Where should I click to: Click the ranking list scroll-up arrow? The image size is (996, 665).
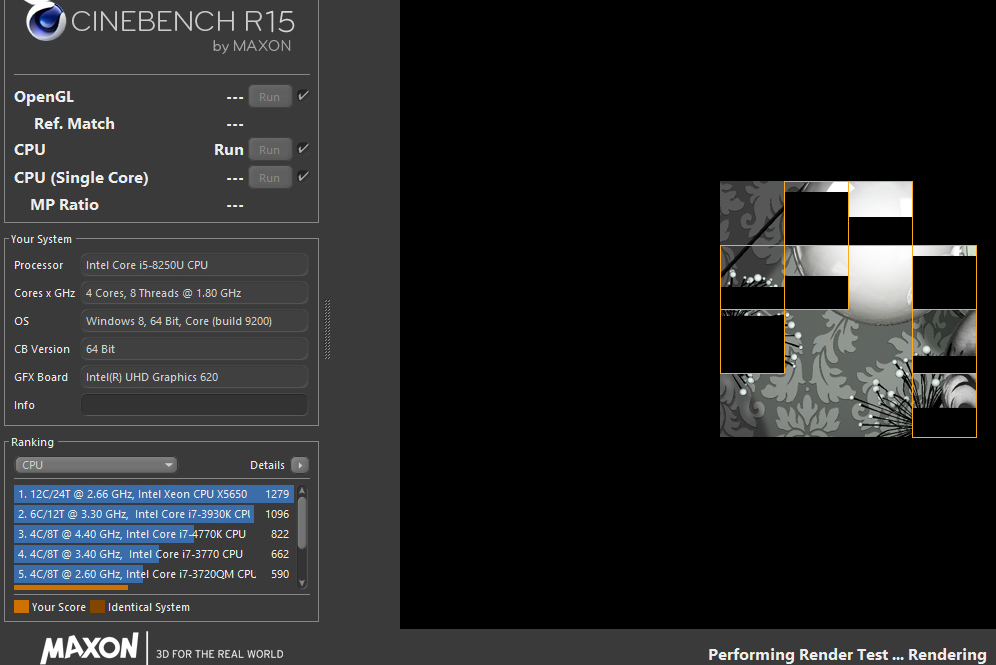pos(302,491)
